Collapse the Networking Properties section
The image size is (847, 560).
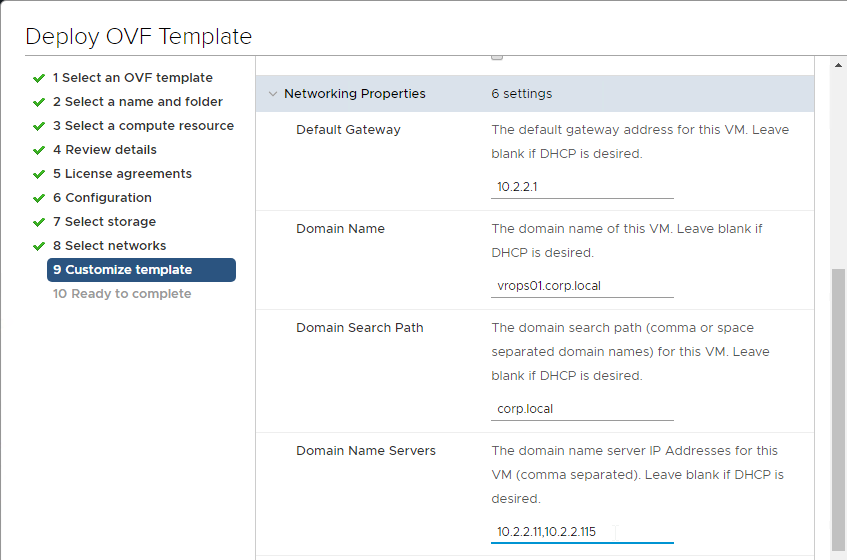click(273, 94)
